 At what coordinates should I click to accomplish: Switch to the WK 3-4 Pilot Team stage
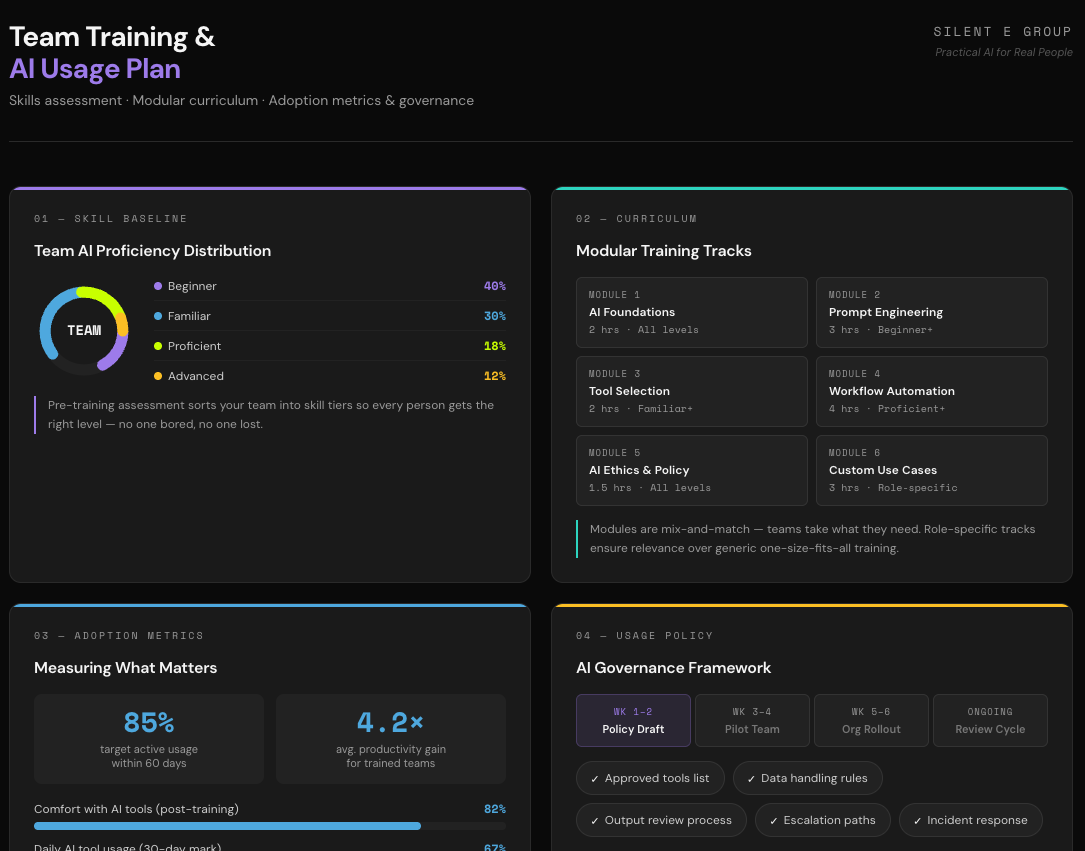coord(752,720)
